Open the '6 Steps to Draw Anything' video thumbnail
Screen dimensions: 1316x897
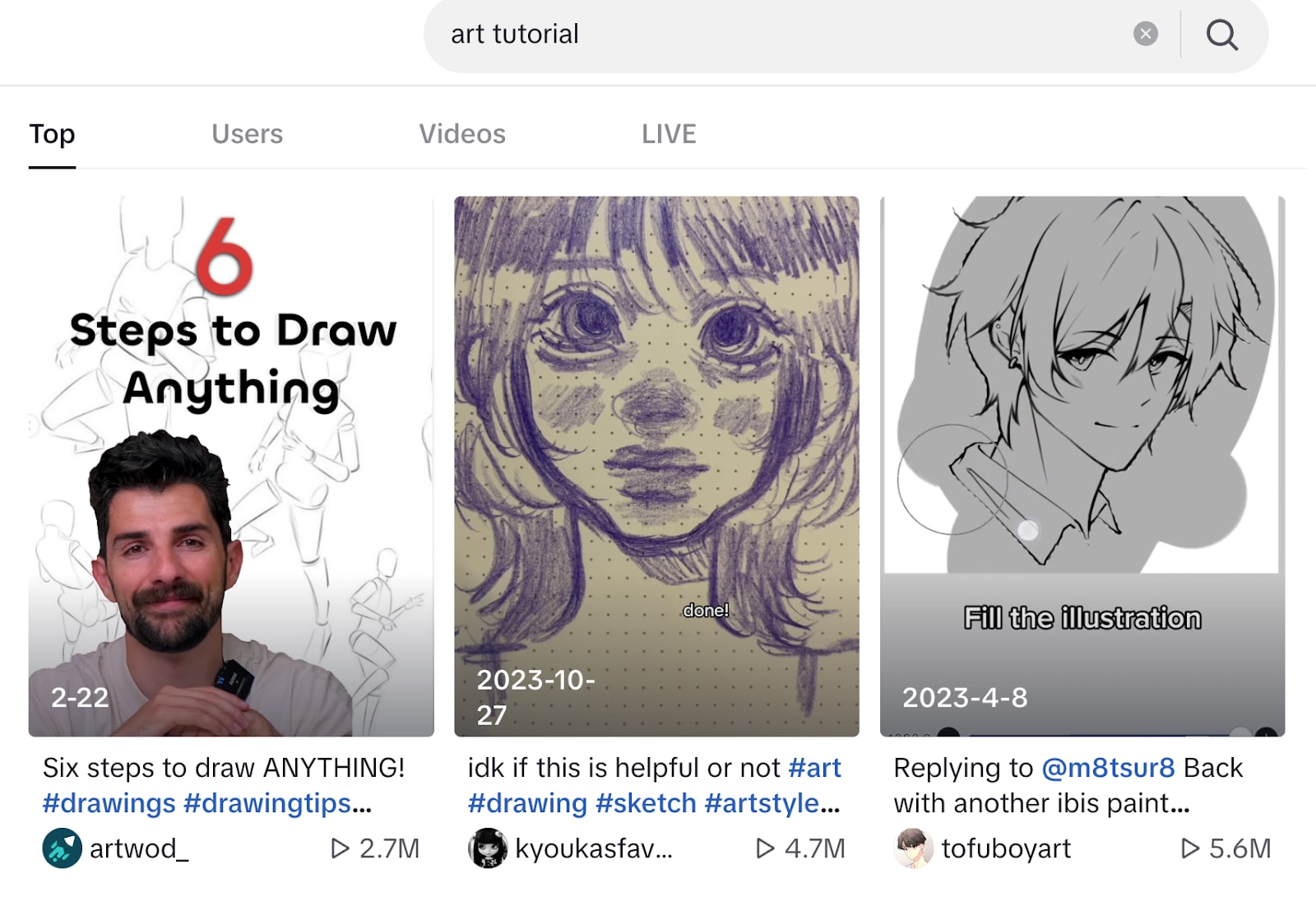pos(231,466)
